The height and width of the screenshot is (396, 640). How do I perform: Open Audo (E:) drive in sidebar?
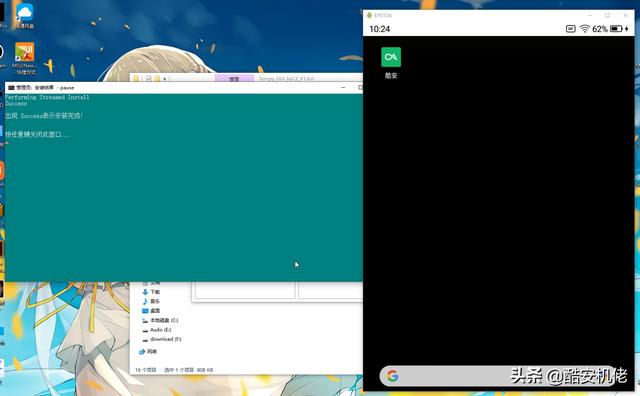(157, 330)
